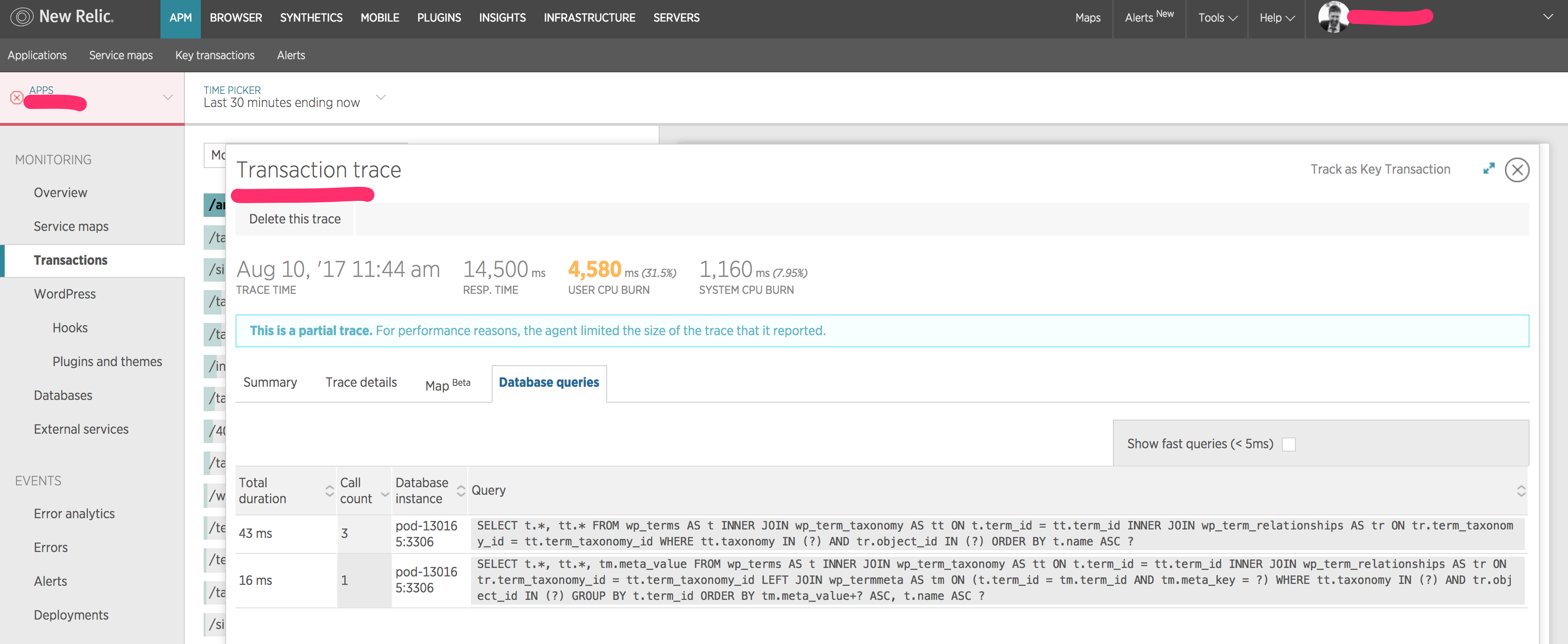Open Plugins and themes in the sidebar

[x=107, y=361]
